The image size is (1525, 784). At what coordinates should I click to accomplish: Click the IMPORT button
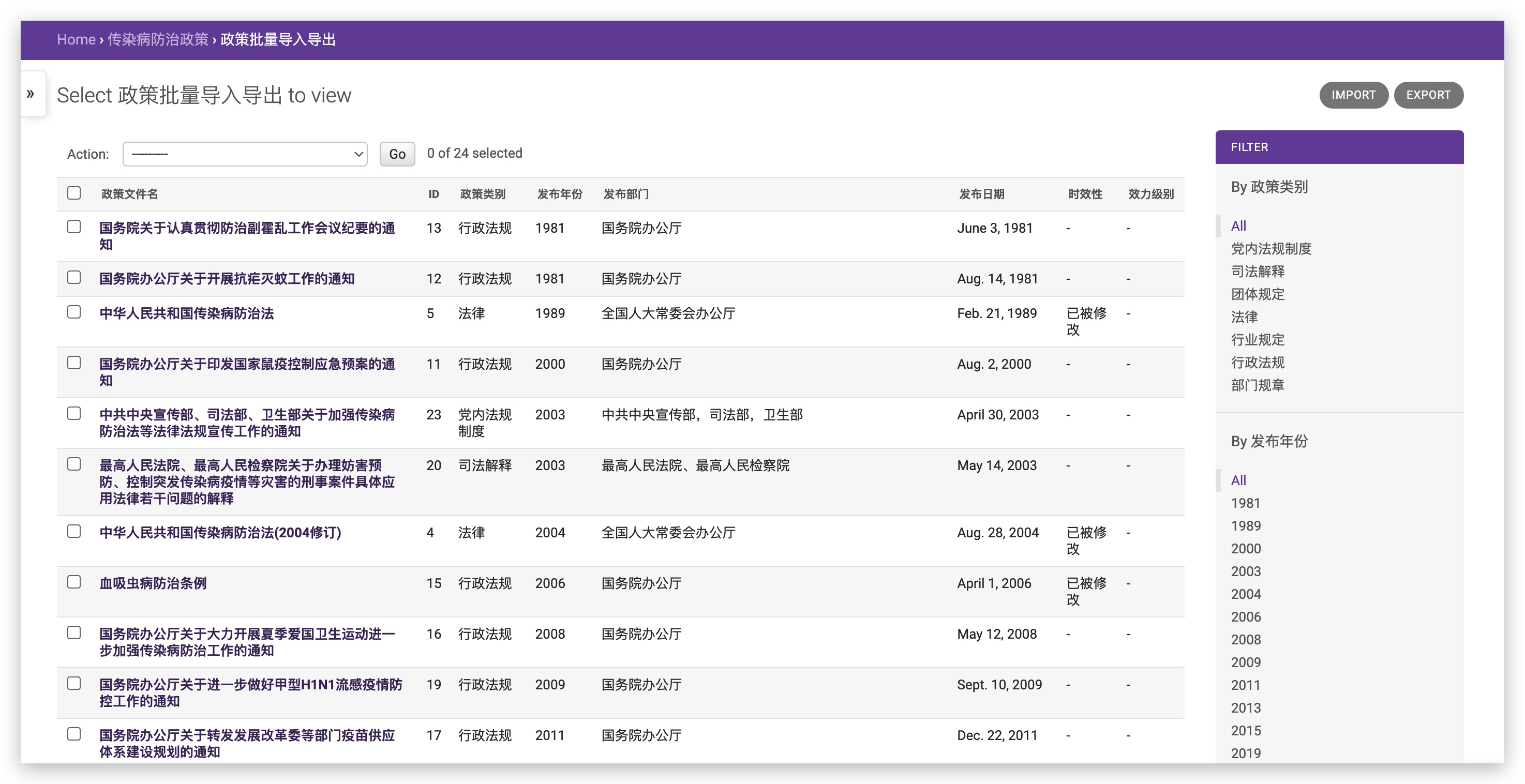1353,95
